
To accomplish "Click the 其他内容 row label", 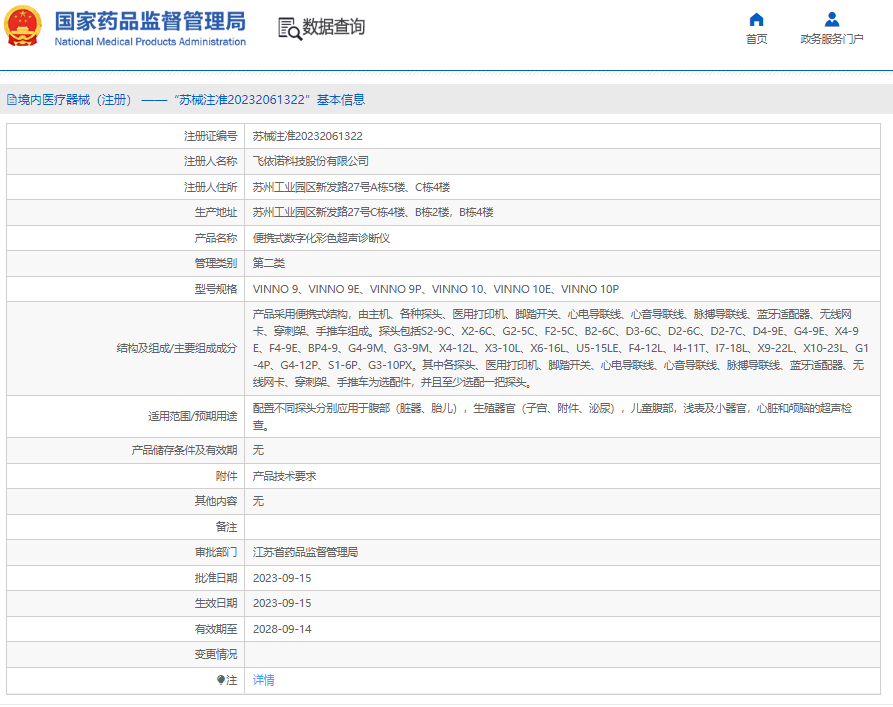I will tap(216, 501).
